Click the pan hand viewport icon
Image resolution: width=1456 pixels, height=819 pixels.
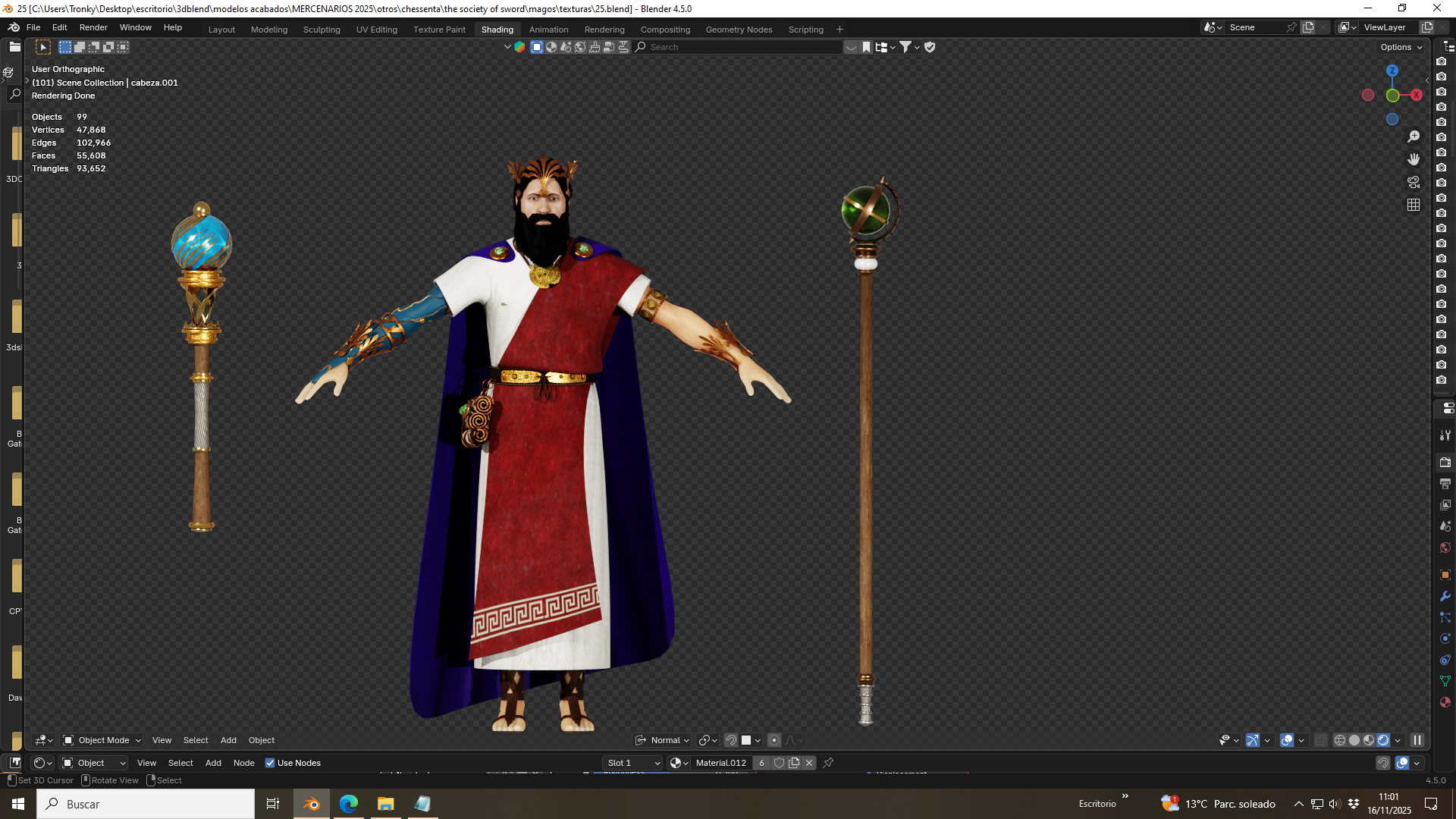tap(1414, 159)
